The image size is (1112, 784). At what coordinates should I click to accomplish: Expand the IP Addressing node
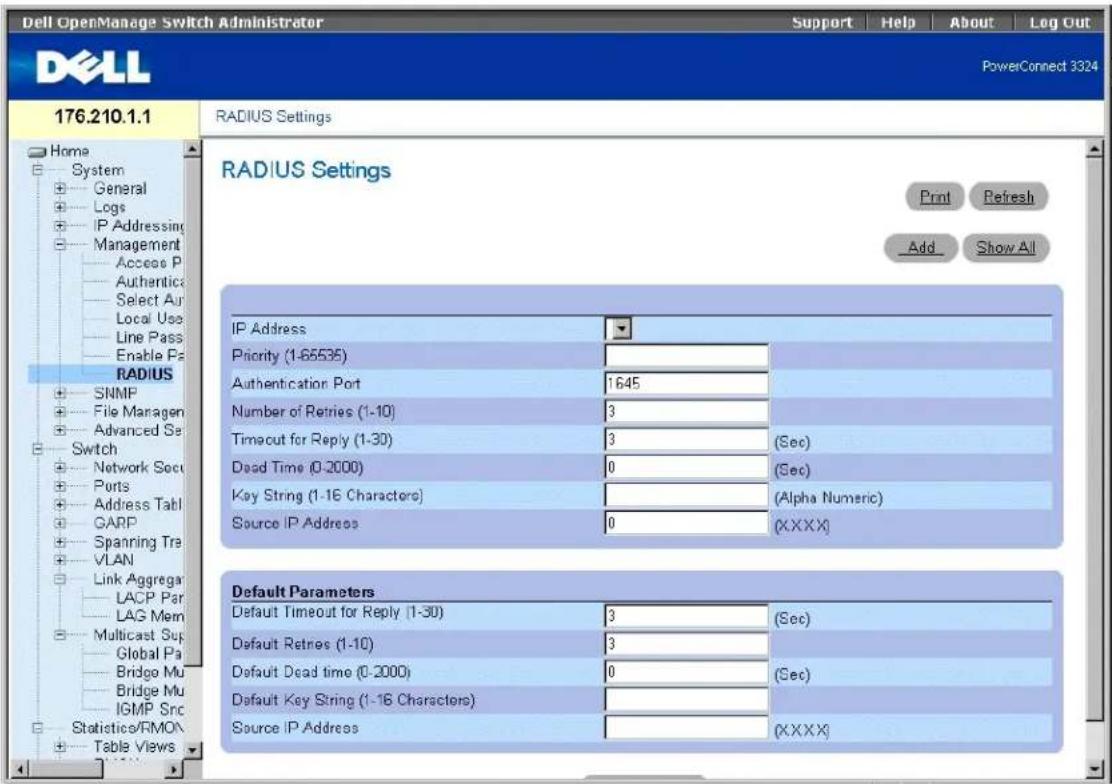pyautogui.click(x=60, y=226)
